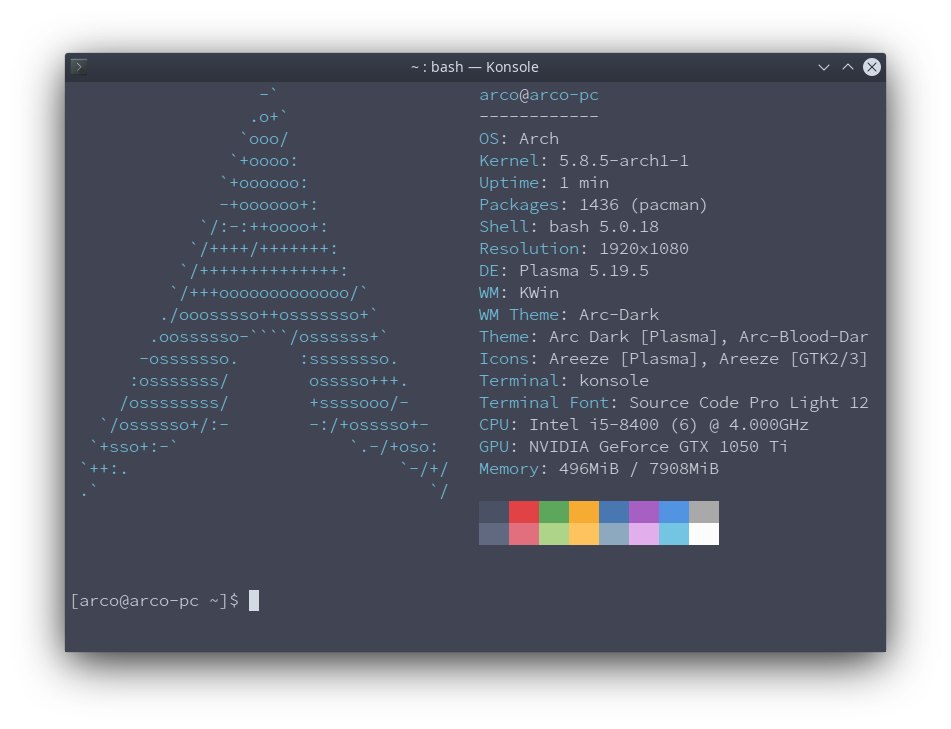Click the Konsole terminal icon in title bar
951x729 pixels.
click(79, 67)
